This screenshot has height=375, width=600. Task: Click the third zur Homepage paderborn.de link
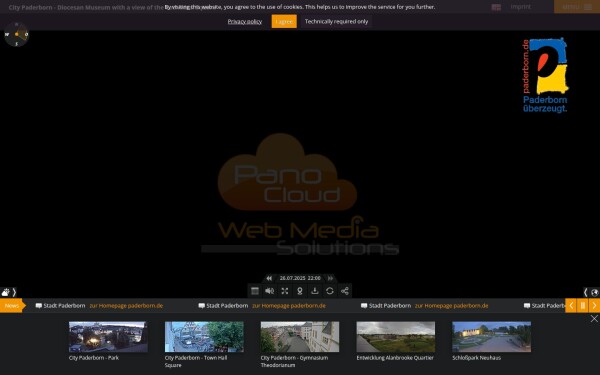coord(452,306)
